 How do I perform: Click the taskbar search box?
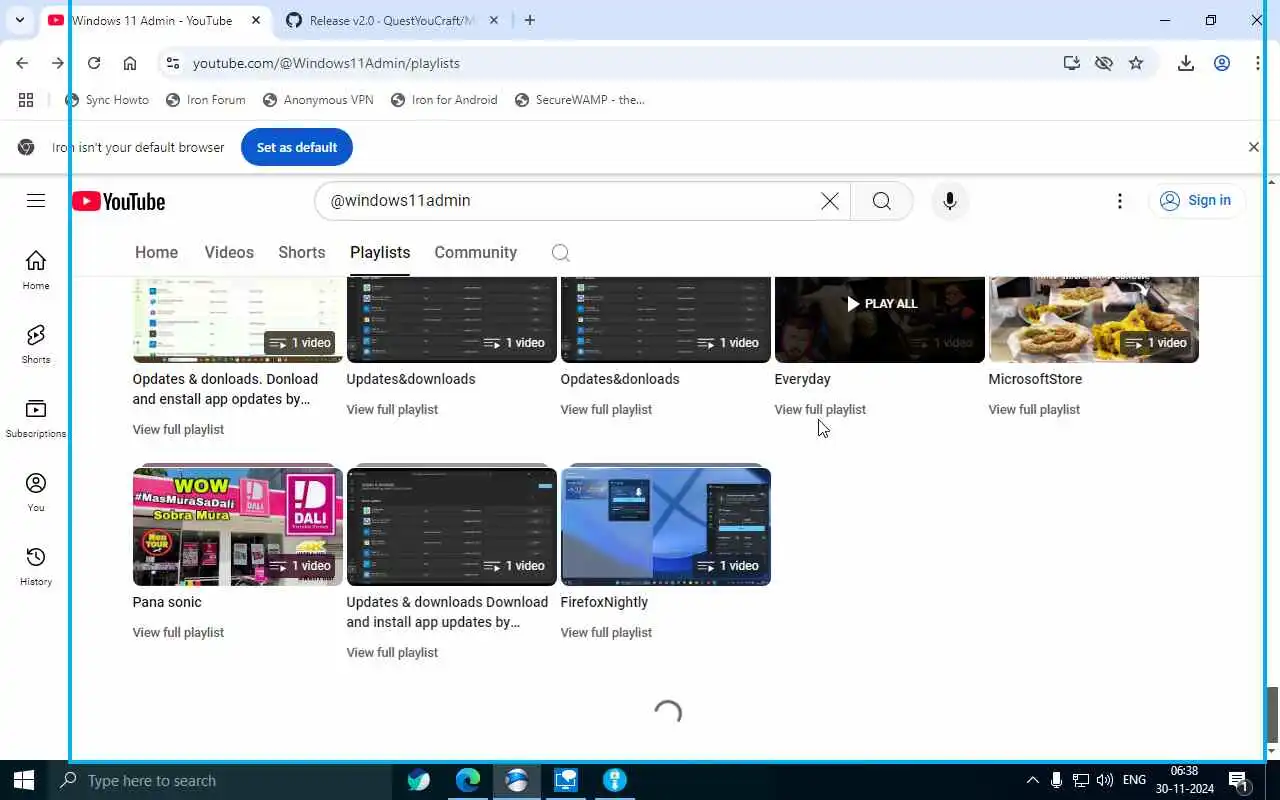[220, 780]
